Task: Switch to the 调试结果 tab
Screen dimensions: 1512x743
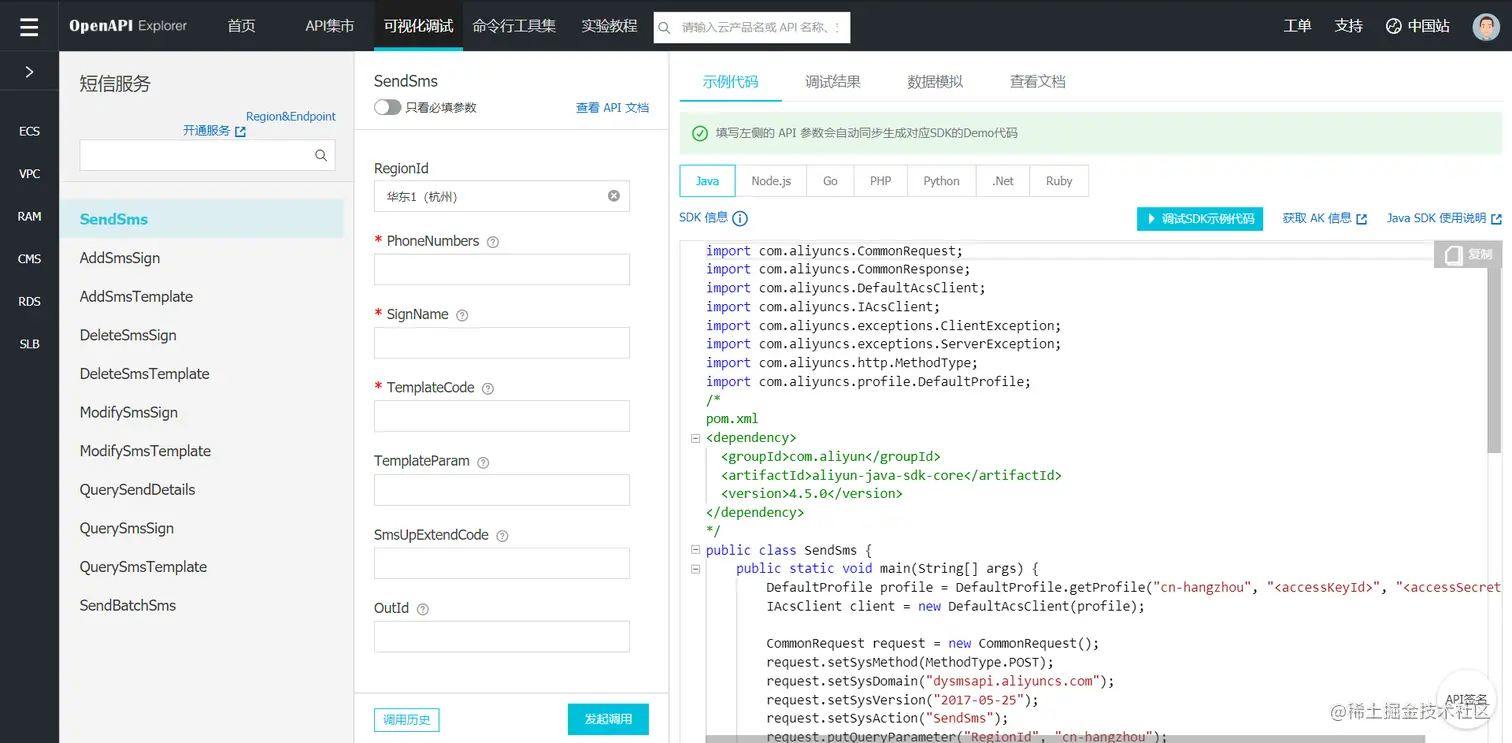Action: click(833, 82)
